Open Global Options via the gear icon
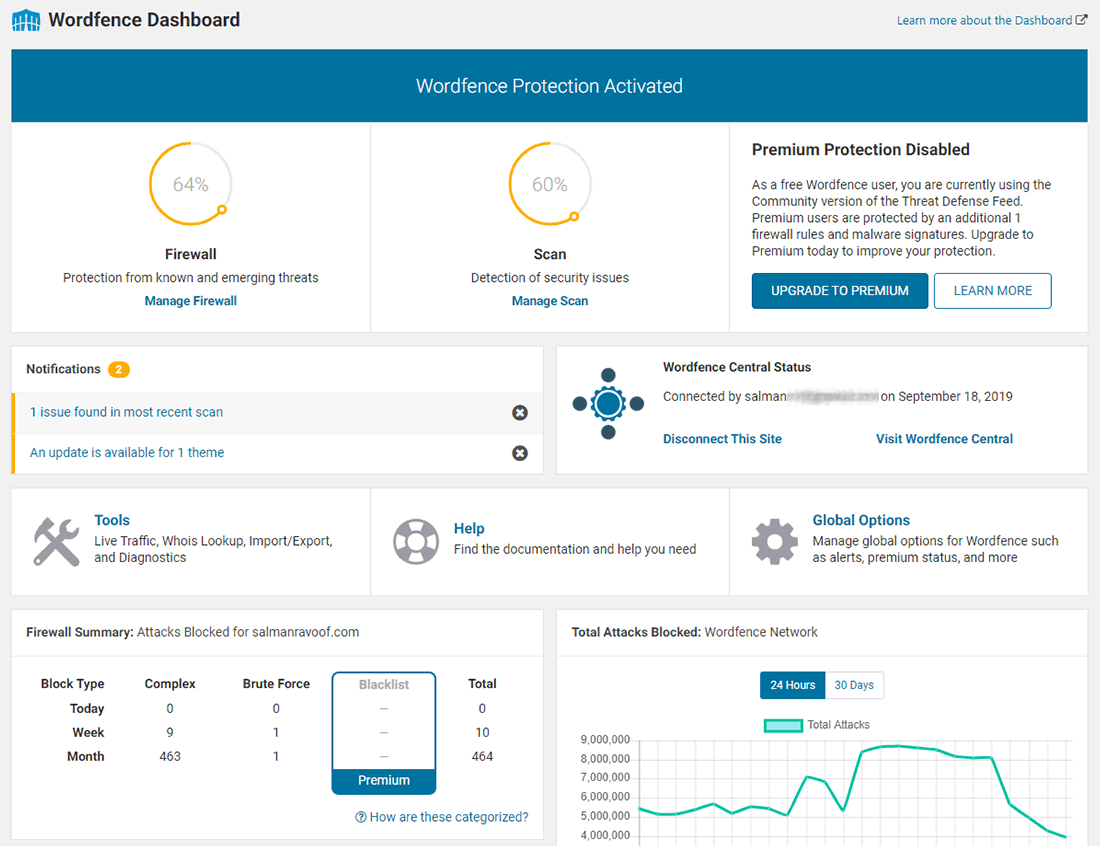This screenshot has height=846, width=1100. tap(774, 541)
